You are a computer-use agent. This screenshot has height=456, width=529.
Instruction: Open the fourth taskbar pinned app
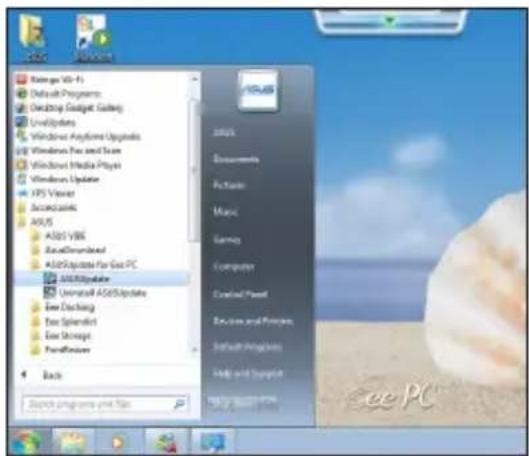[x=166, y=442]
